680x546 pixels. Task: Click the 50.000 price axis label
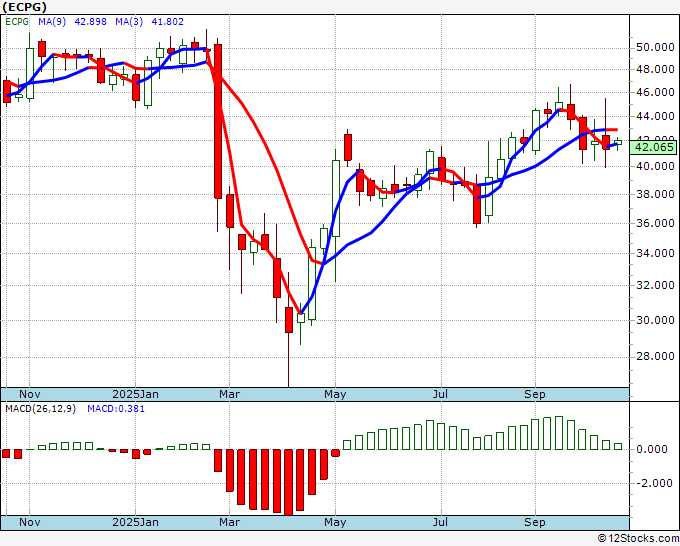coord(655,47)
